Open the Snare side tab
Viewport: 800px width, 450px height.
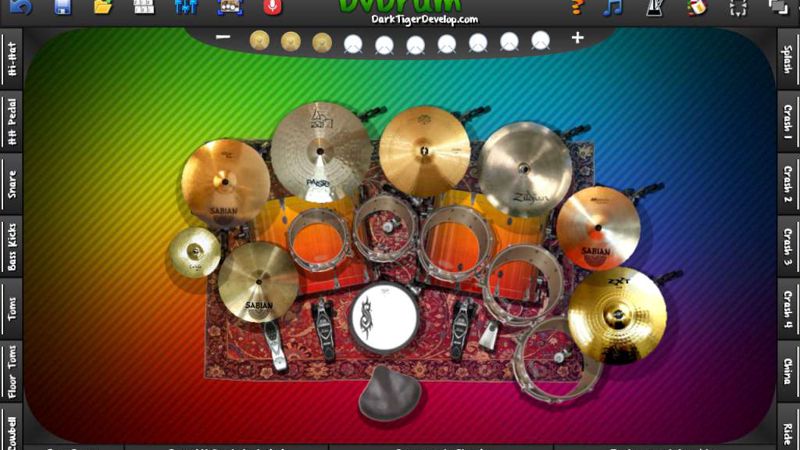pyautogui.click(x=11, y=184)
